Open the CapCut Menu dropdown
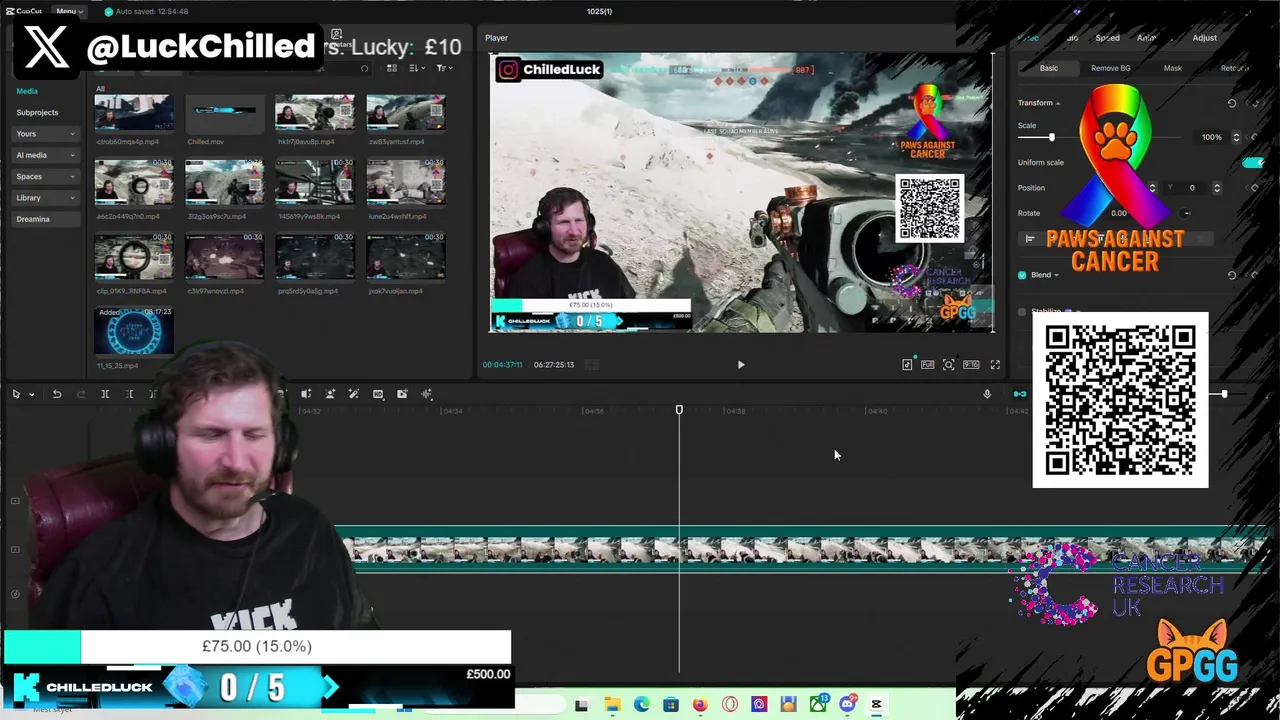1280x720 pixels. (x=69, y=11)
